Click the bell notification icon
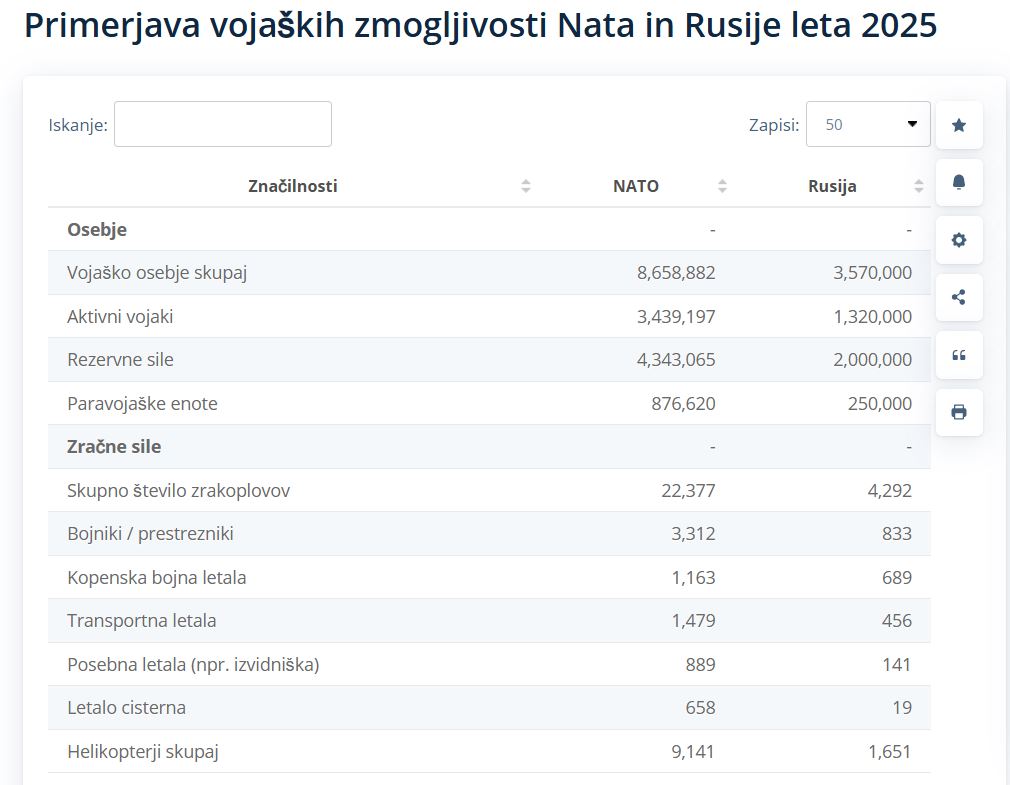The height and width of the screenshot is (785, 1010). click(x=958, y=182)
